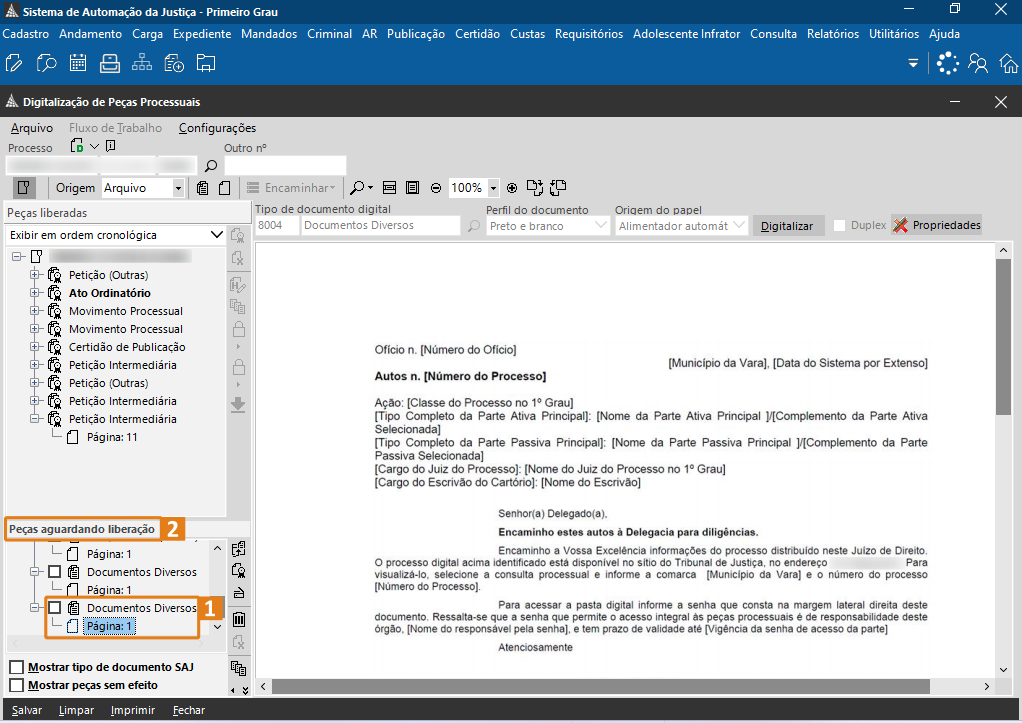Click the Fechar button
Screen dimensions: 1022x723
coord(189,710)
